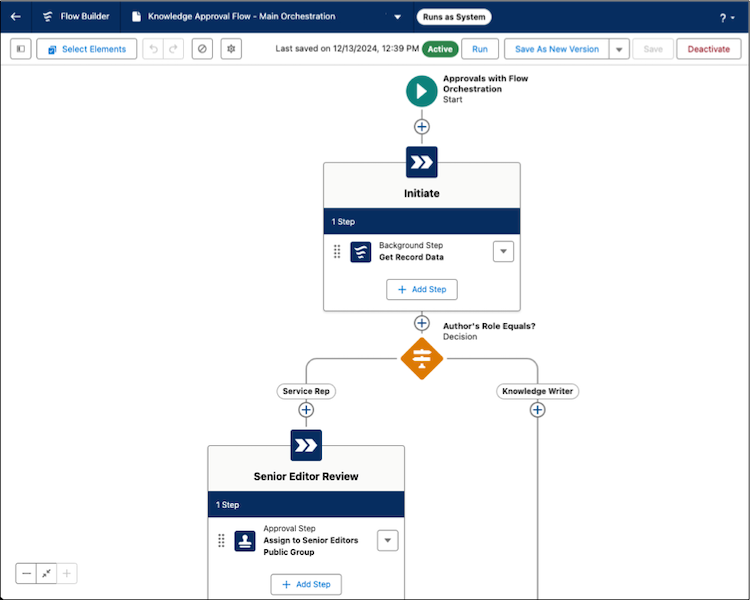The image size is (750, 600).
Task: Open the flow settings gear icon
Action: click(231, 49)
